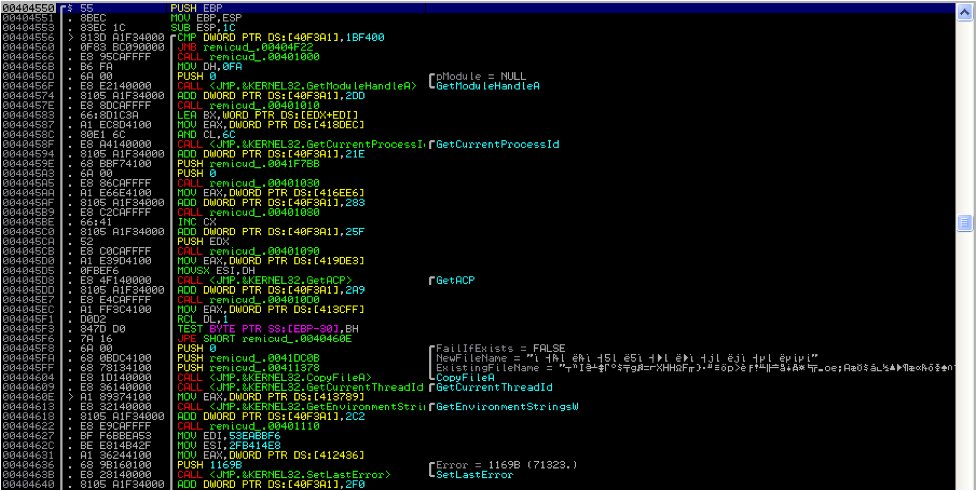Click hex bytes BF F6BBEA53
977x491 pixels.
117,436
